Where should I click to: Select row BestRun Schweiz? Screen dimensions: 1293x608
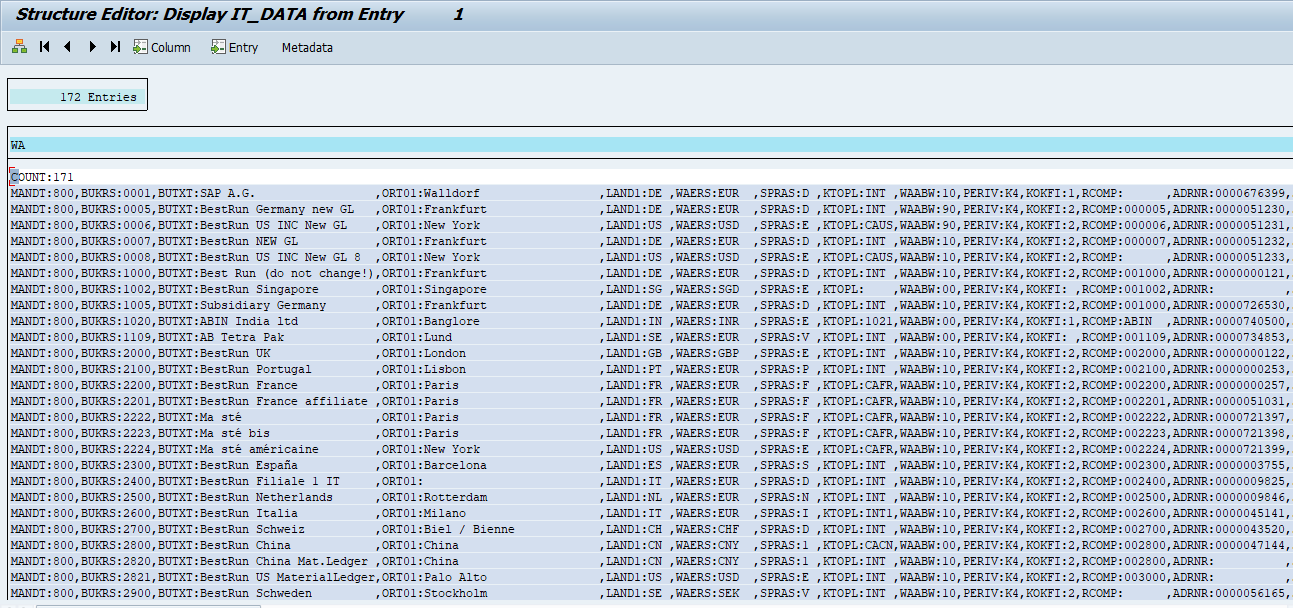(x=650, y=529)
